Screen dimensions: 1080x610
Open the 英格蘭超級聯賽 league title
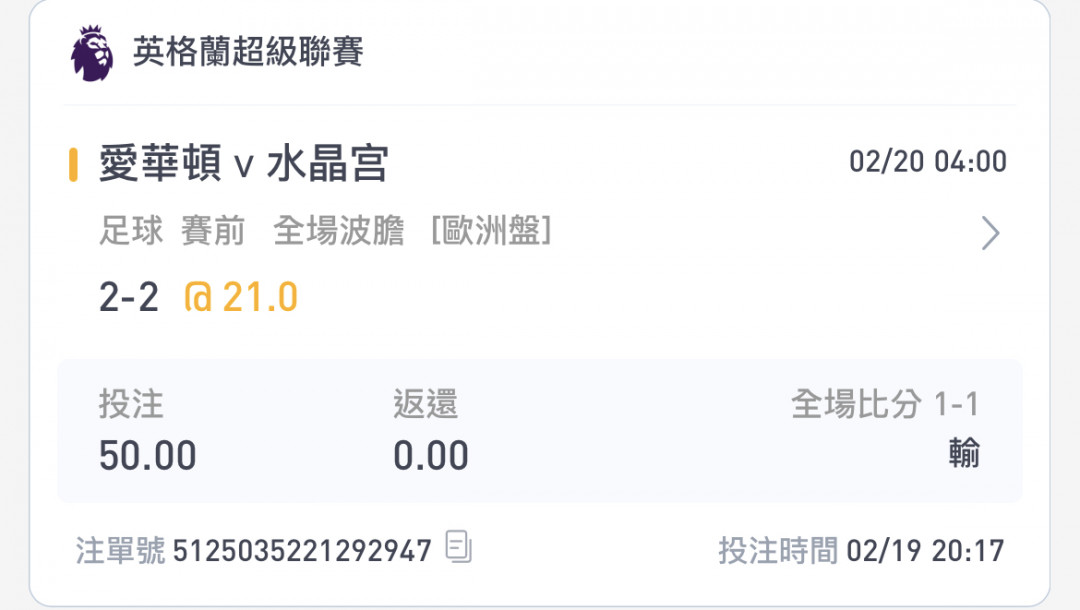coord(248,52)
